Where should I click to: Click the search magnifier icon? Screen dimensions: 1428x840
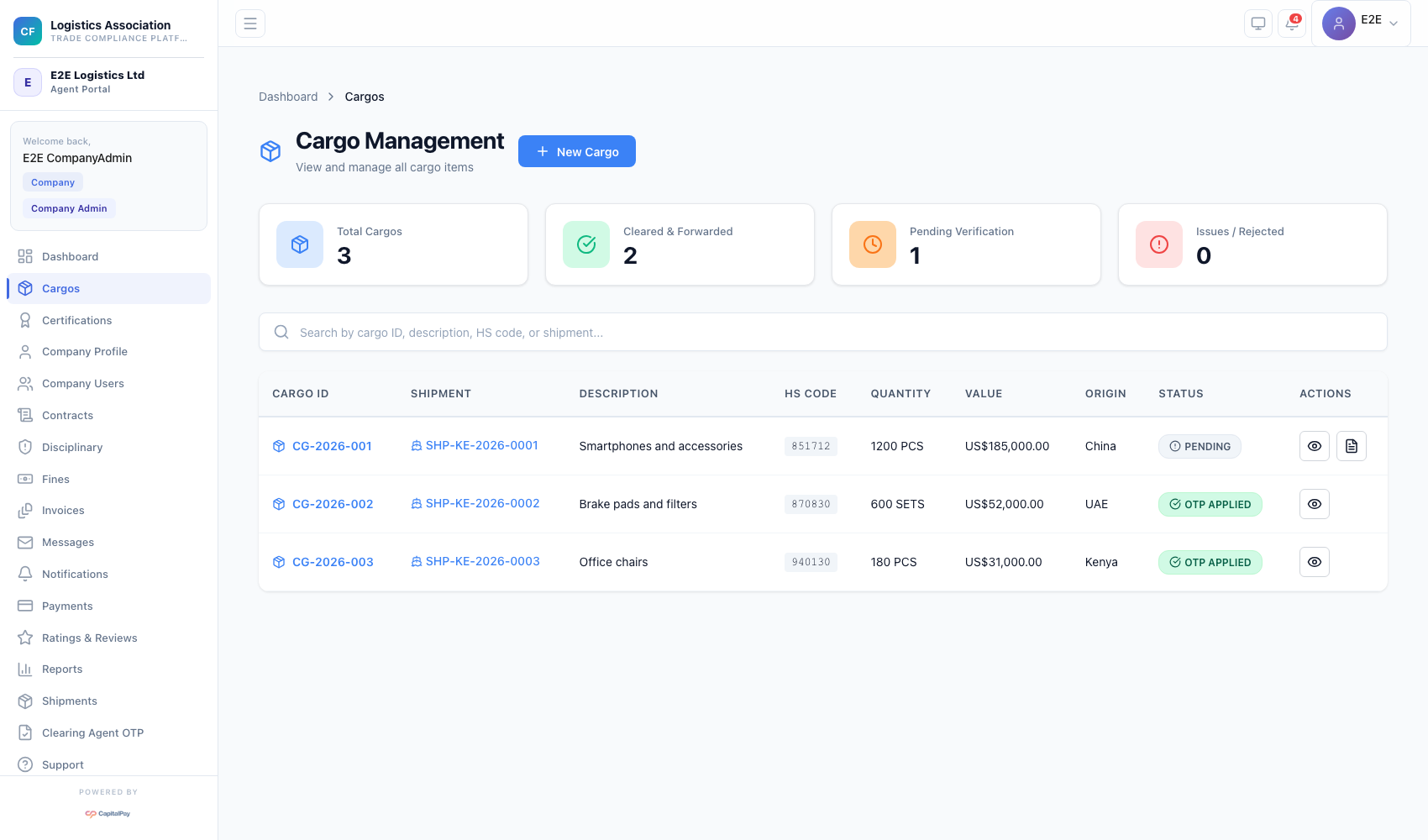click(281, 332)
